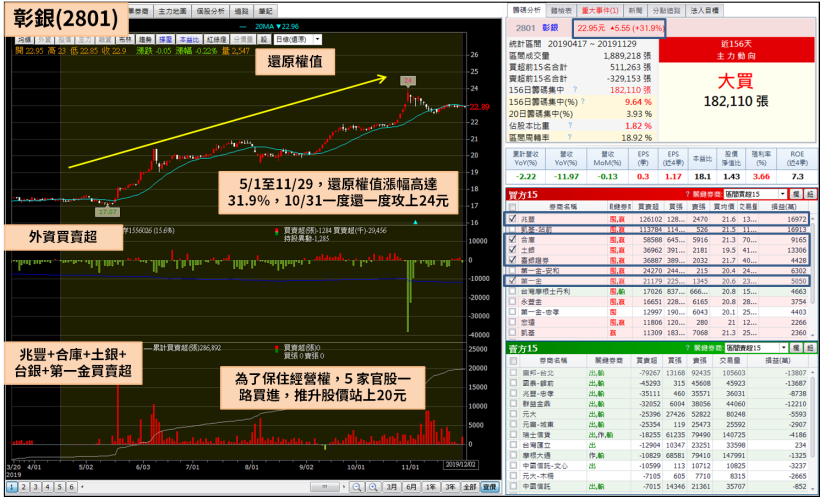The height and width of the screenshot is (497, 820).
Task: Toggle the 均線 indicator button
Action: pyautogui.click(x=25, y=40)
